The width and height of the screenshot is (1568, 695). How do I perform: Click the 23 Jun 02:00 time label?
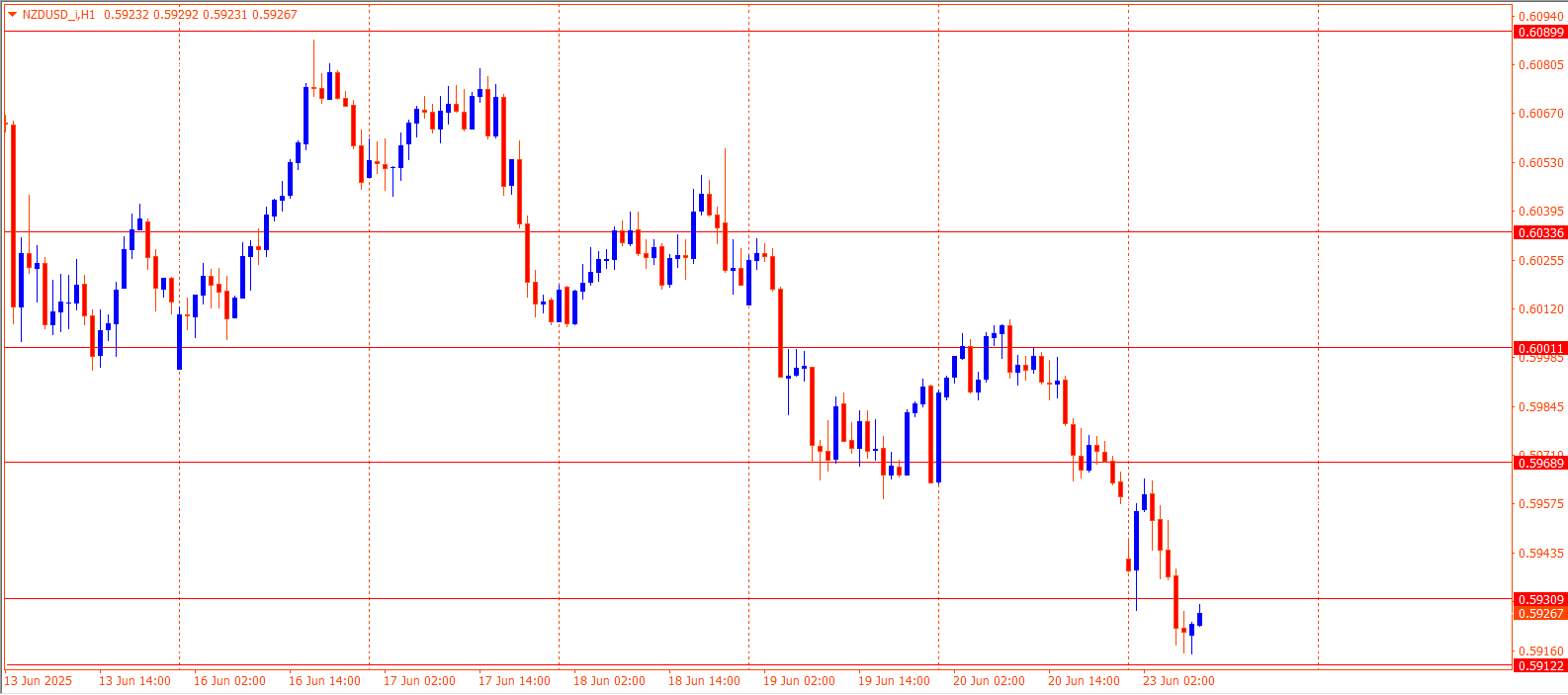pyautogui.click(x=1178, y=681)
